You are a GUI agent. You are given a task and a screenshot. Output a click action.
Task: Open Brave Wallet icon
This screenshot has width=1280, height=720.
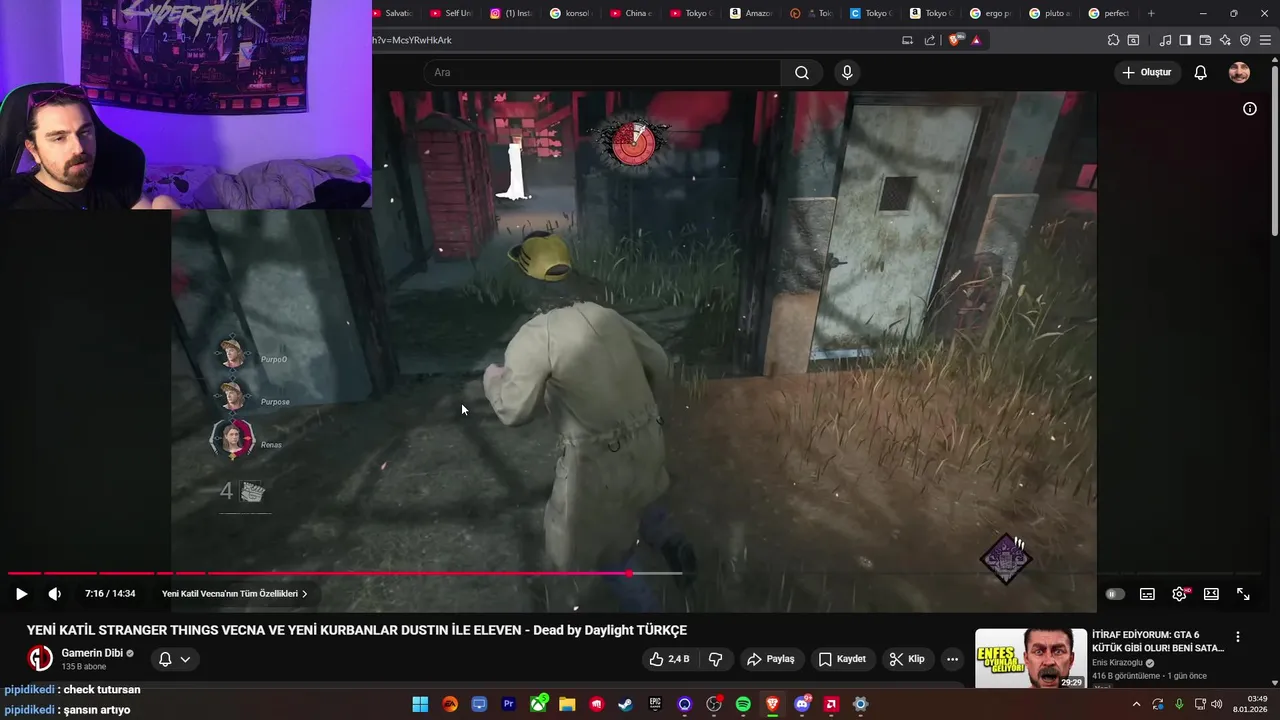point(1205,40)
